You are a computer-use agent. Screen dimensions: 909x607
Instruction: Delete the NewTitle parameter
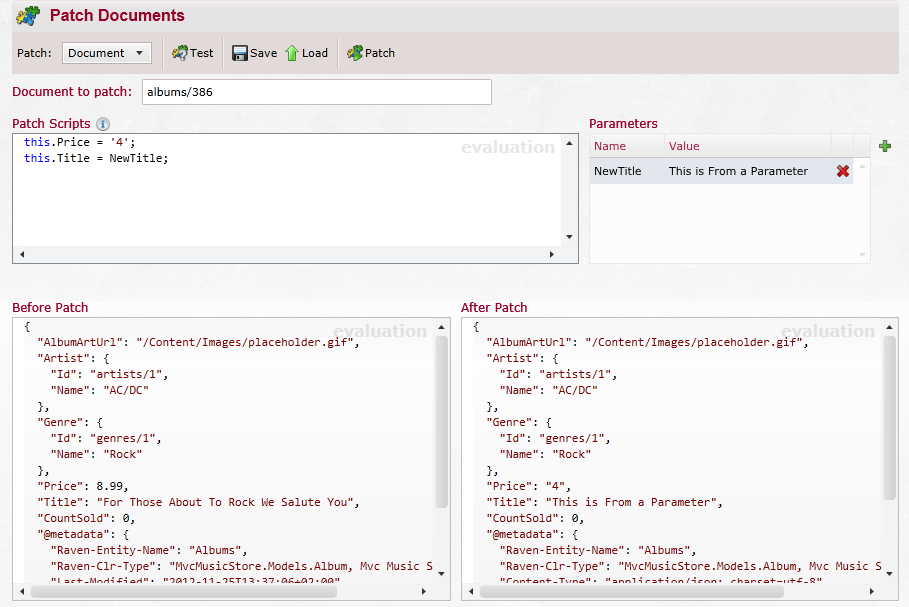pyautogui.click(x=843, y=171)
